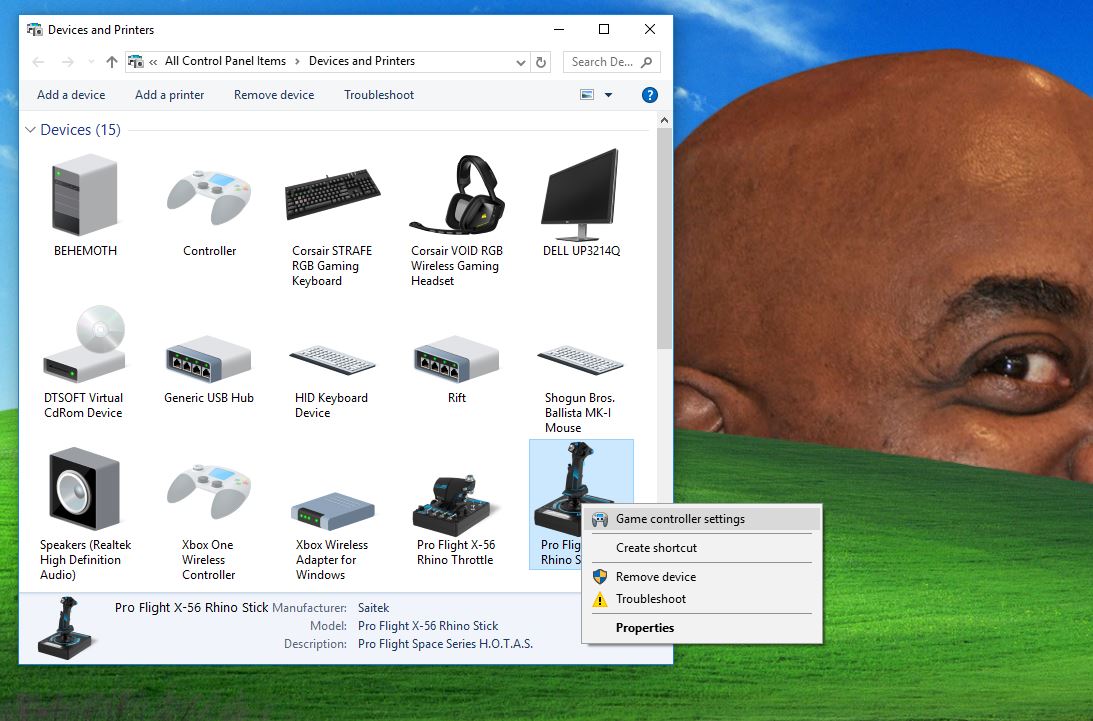Choose Game controller settings from context menu

tap(702, 519)
